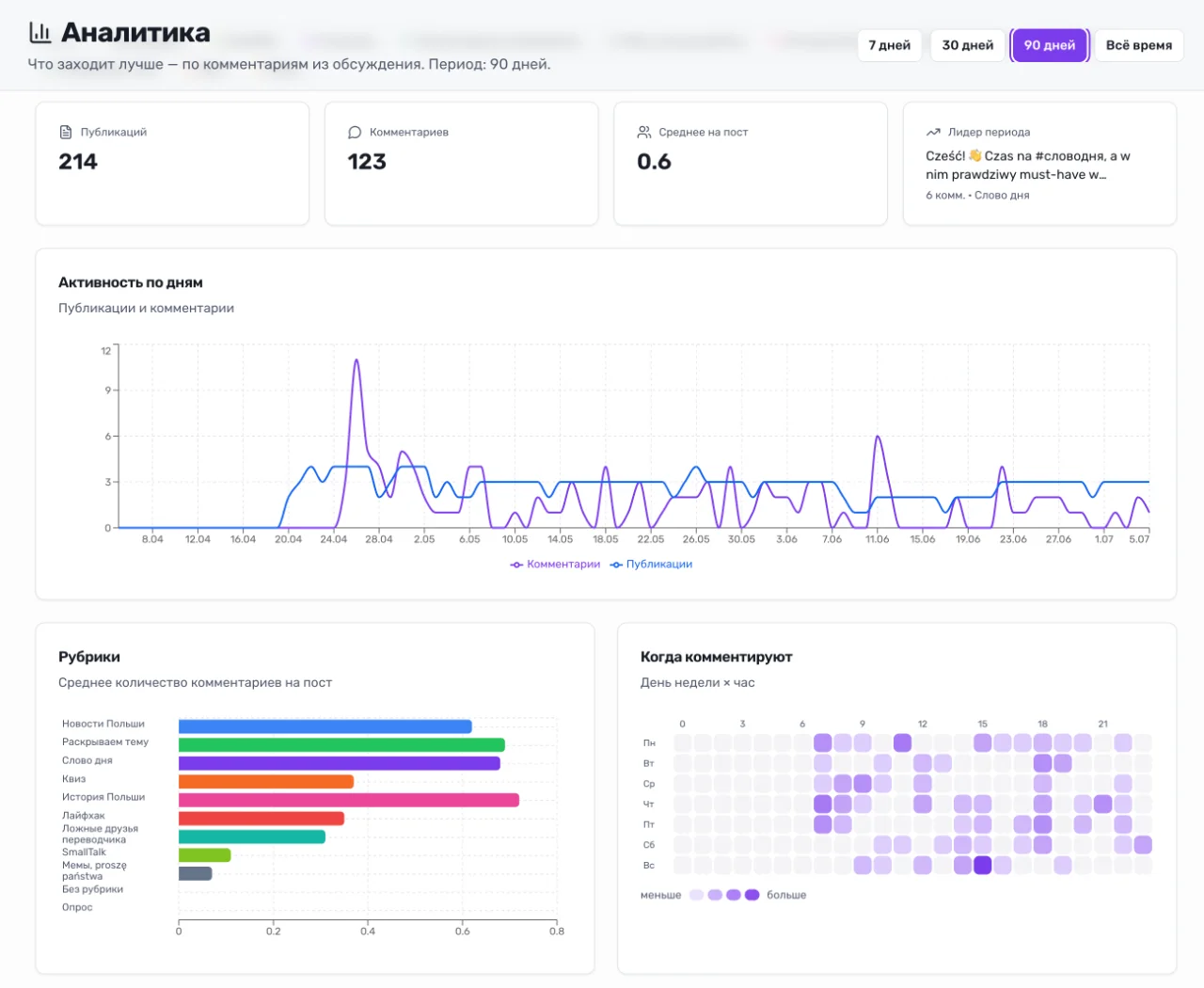Click the bar-chart icon beside the Аналитика title

coord(40,33)
